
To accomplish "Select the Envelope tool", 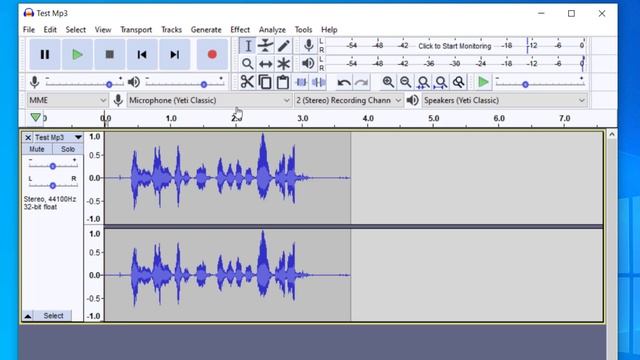I will pos(265,46).
